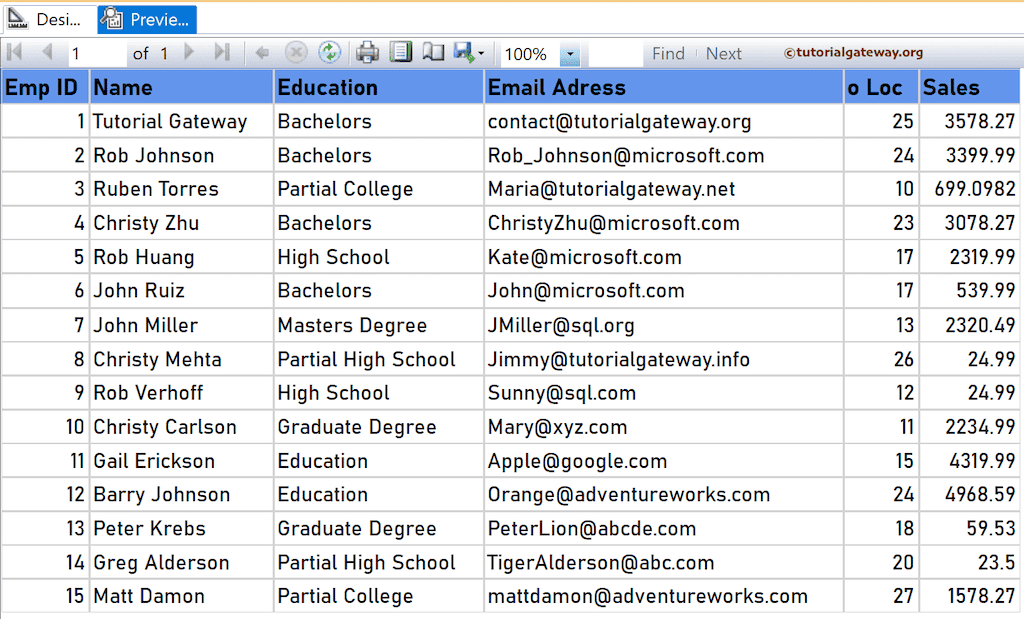This screenshot has height=619, width=1024.
Task: Click the previous page navigation arrow
Action: click(46, 53)
